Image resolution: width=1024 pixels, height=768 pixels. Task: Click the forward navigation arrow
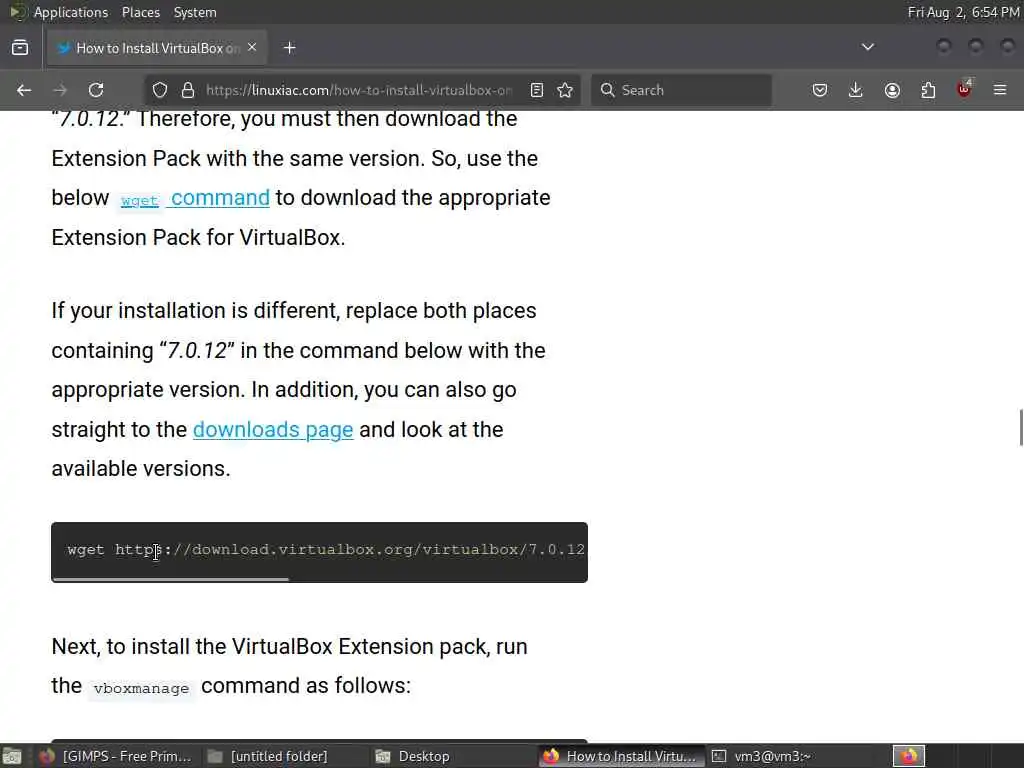(60, 90)
